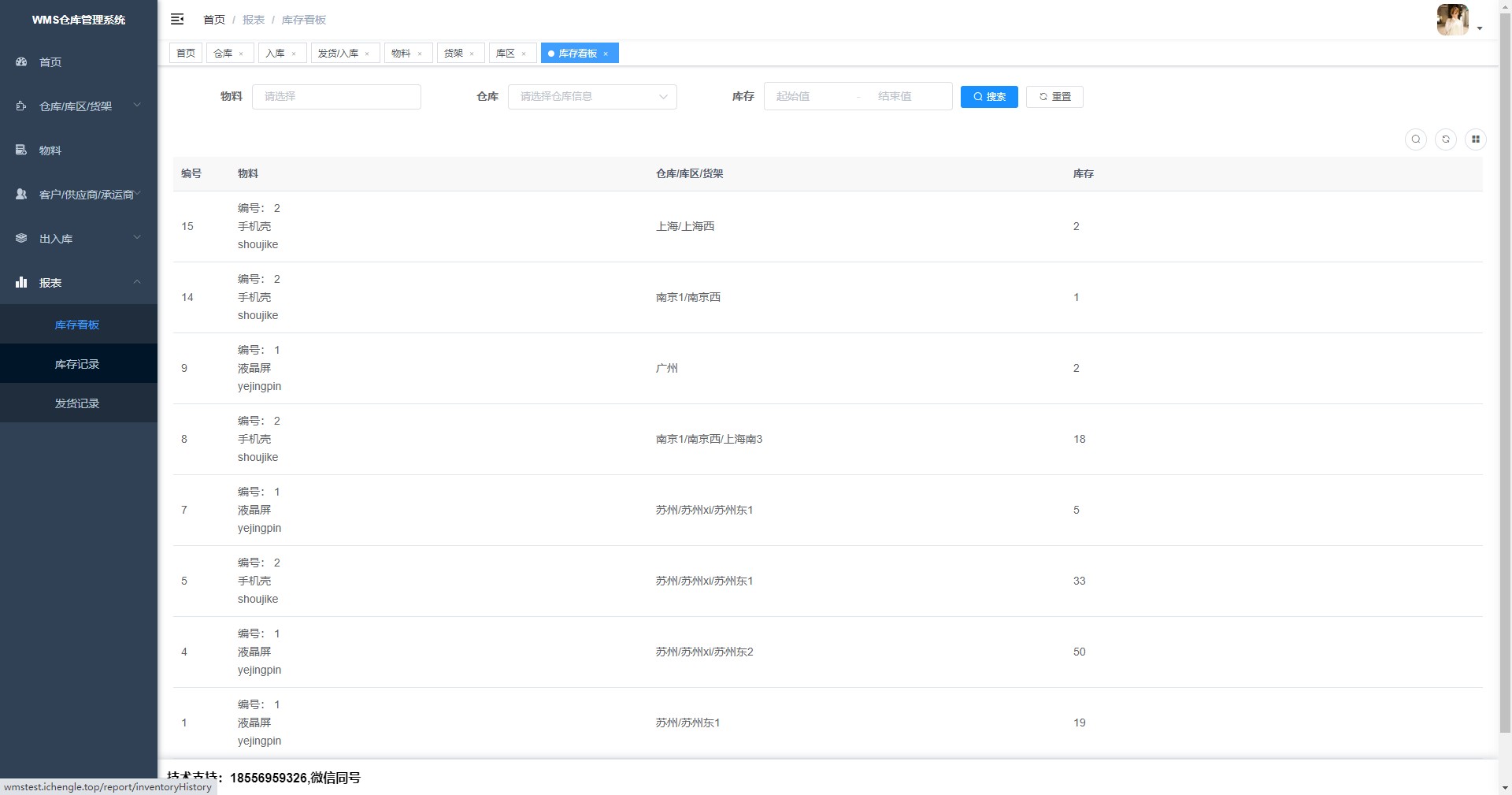1512x795 pixels.
Task: Open 首页 in the sidebar
Action: pyautogui.click(x=79, y=61)
